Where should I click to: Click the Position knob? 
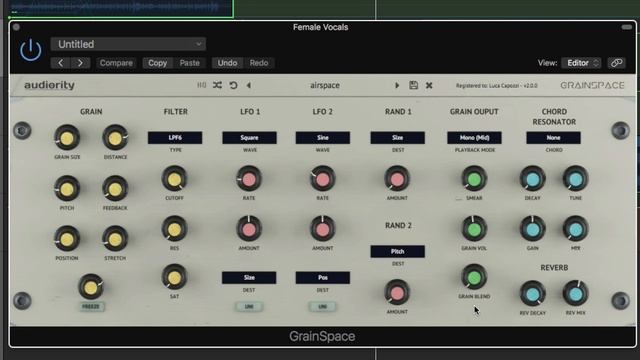67,239
